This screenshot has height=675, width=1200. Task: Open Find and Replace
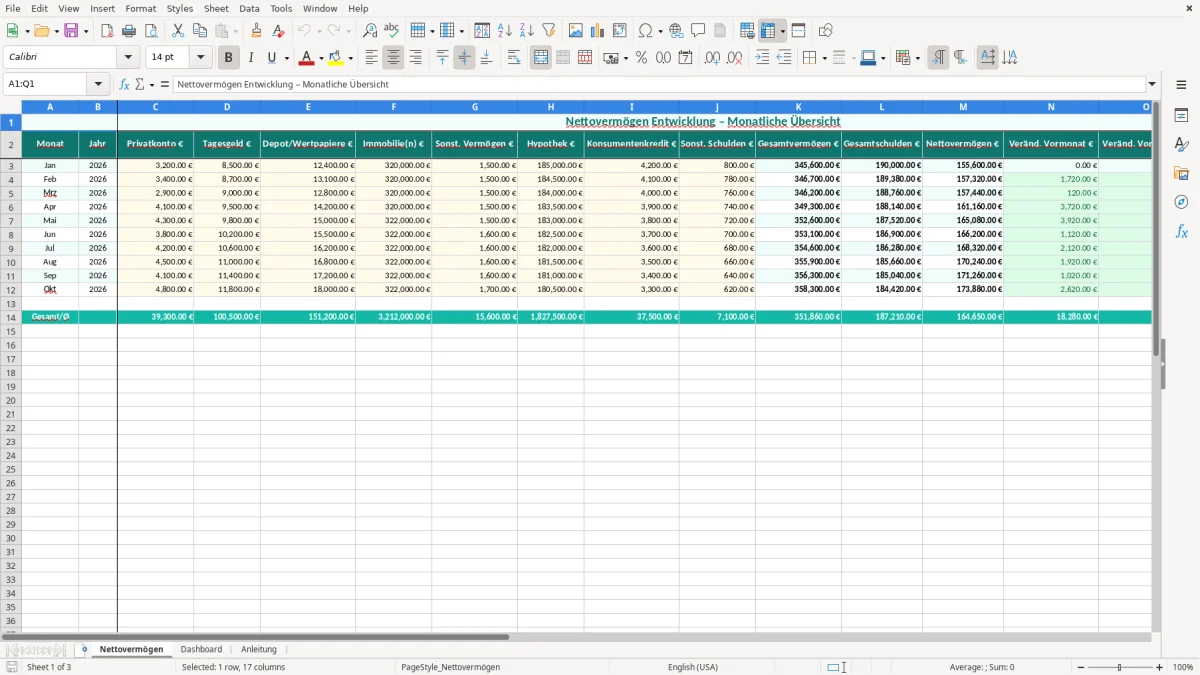tap(370, 31)
